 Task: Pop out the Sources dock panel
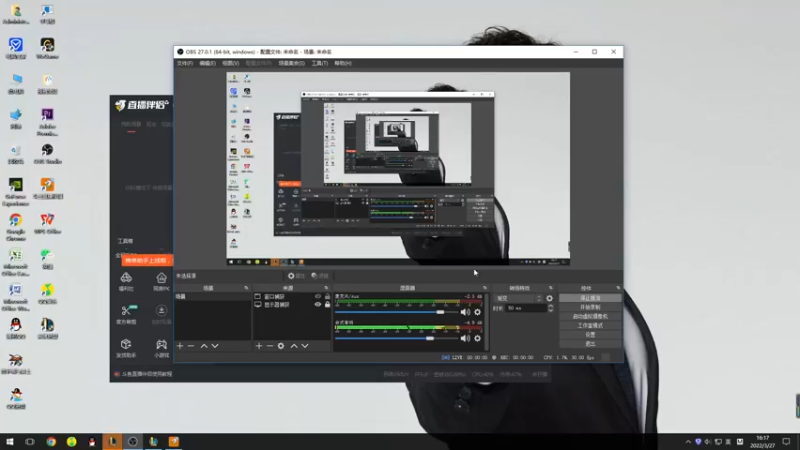[326, 288]
